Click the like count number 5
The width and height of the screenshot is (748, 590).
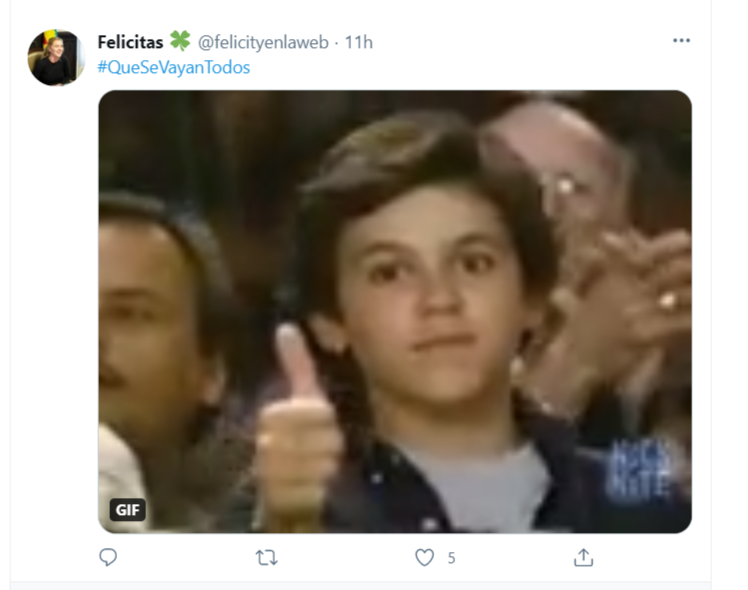(x=451, y=558)
